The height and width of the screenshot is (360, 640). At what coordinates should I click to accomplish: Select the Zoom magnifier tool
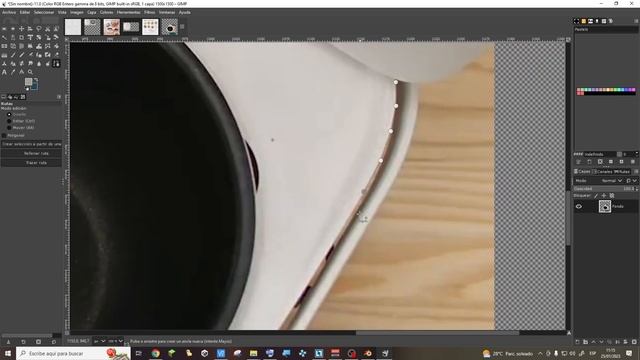30,72
